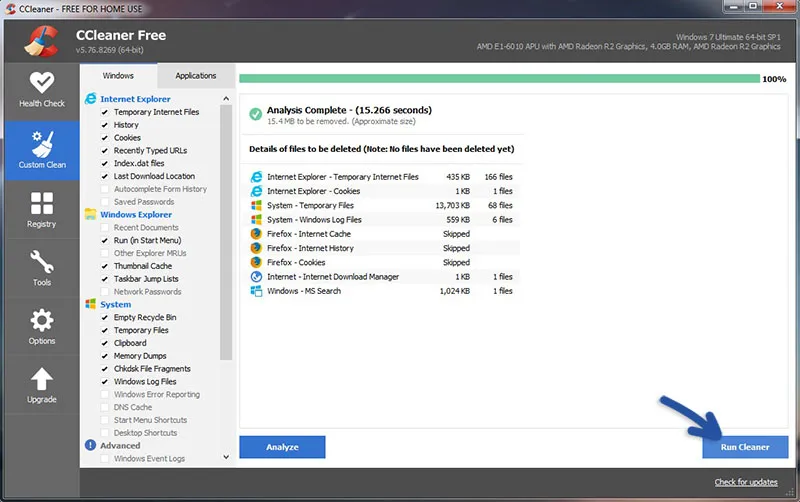This screenshot has height=502, width=800.
Task: Toggle Recently Typed URLs checkbox
Action: pos(105,150)
